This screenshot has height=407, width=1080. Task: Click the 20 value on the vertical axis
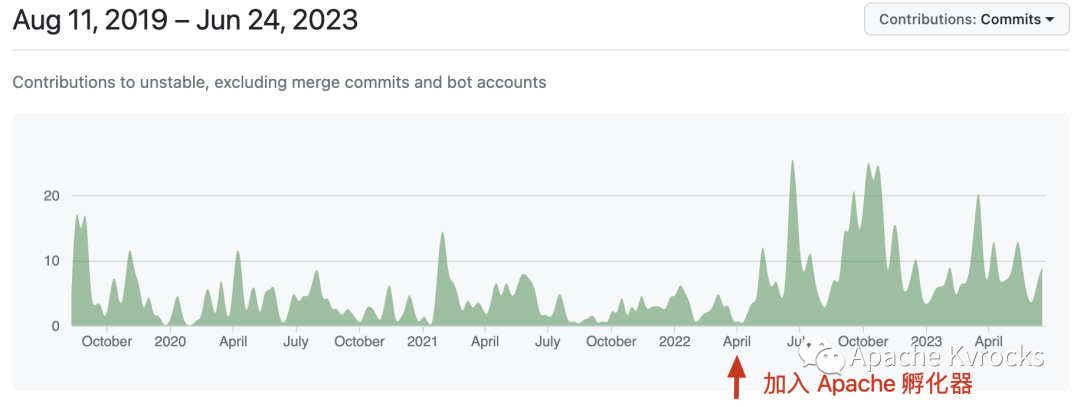point(51,196)
